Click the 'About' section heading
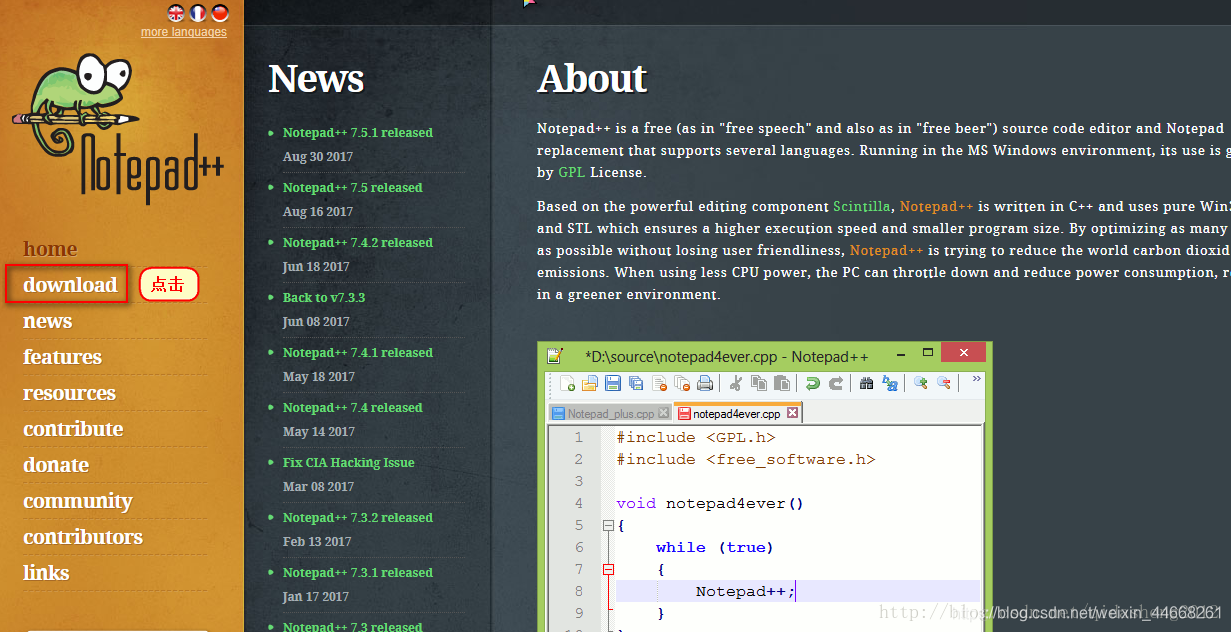 click(592, 79)
